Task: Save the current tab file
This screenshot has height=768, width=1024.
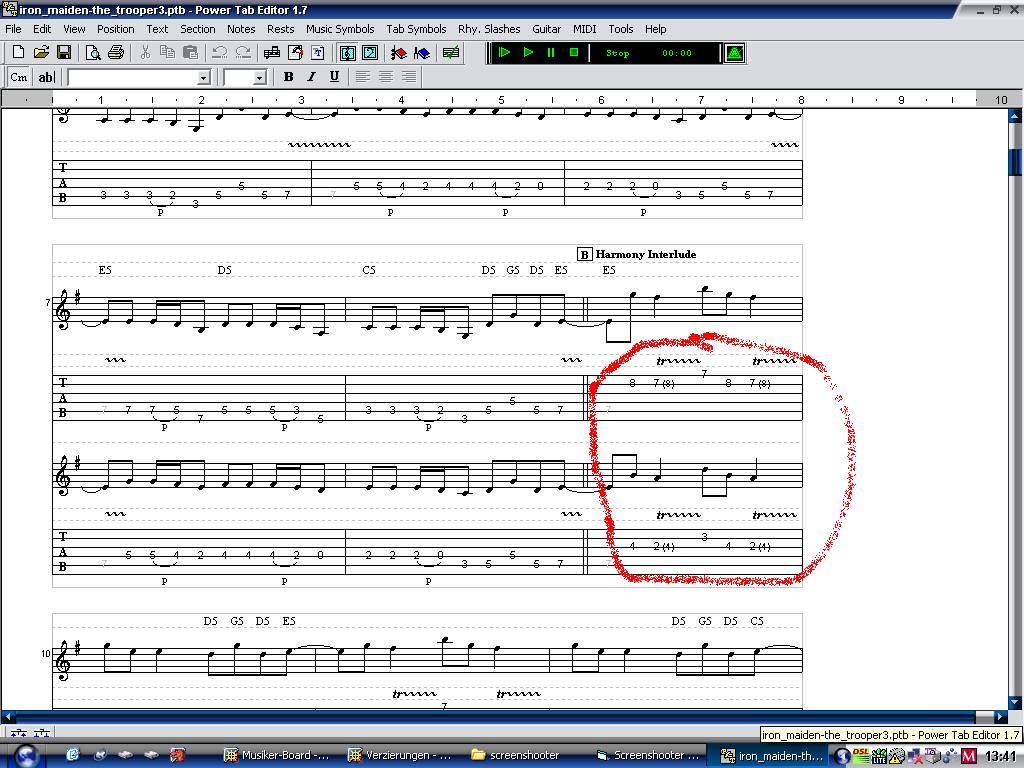Action: coord(64,53)
